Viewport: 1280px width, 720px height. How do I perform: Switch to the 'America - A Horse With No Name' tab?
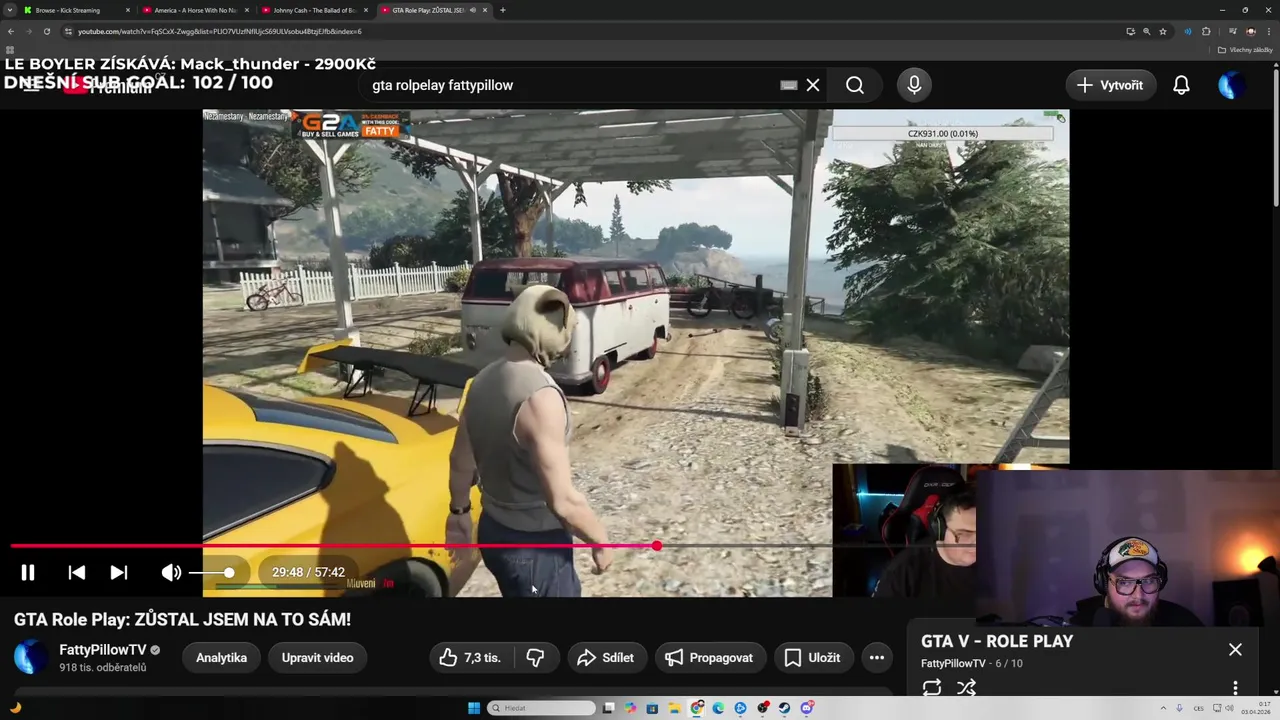coord(196,10)
